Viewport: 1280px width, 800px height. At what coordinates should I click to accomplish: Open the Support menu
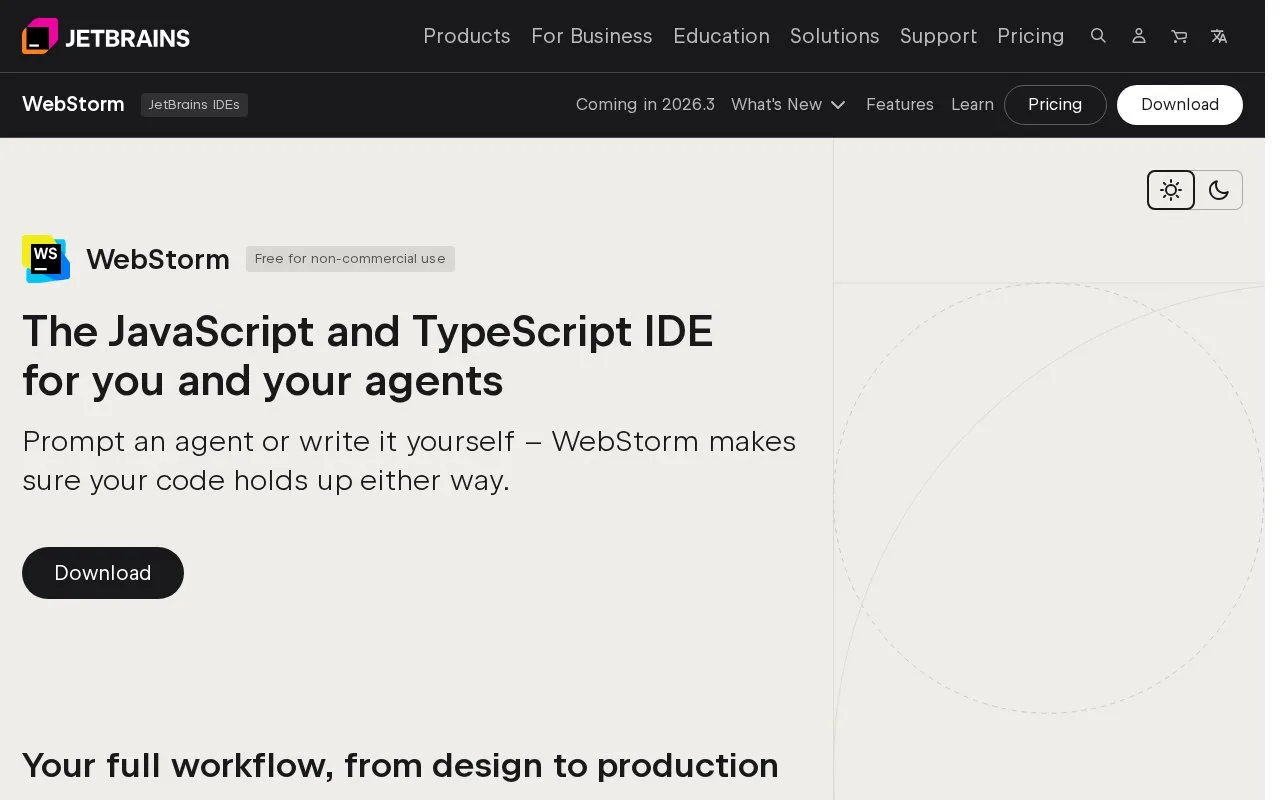pos(938,36)
